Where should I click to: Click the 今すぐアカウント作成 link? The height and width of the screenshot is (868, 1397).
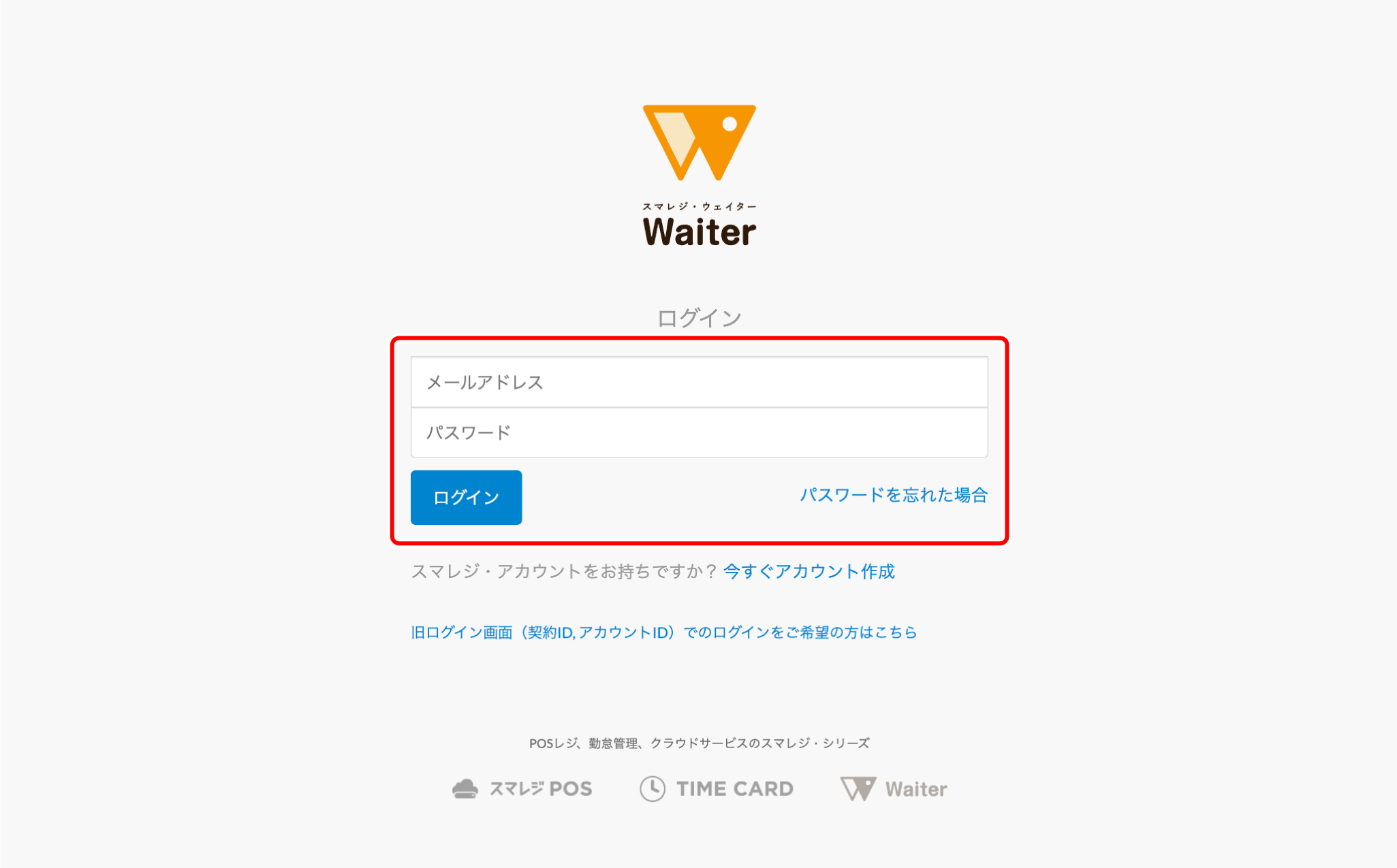[809, 571]
